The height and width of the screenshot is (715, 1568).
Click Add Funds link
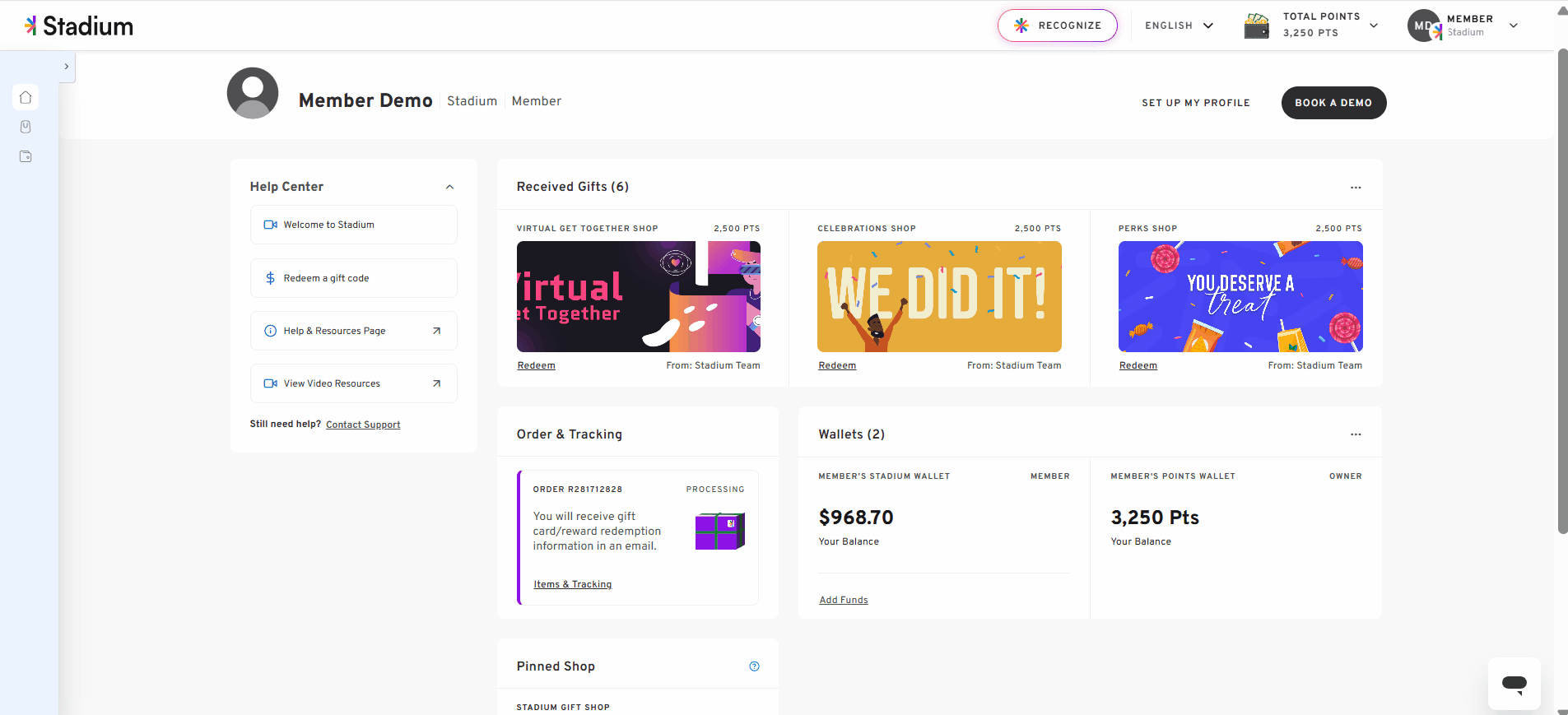844,600
